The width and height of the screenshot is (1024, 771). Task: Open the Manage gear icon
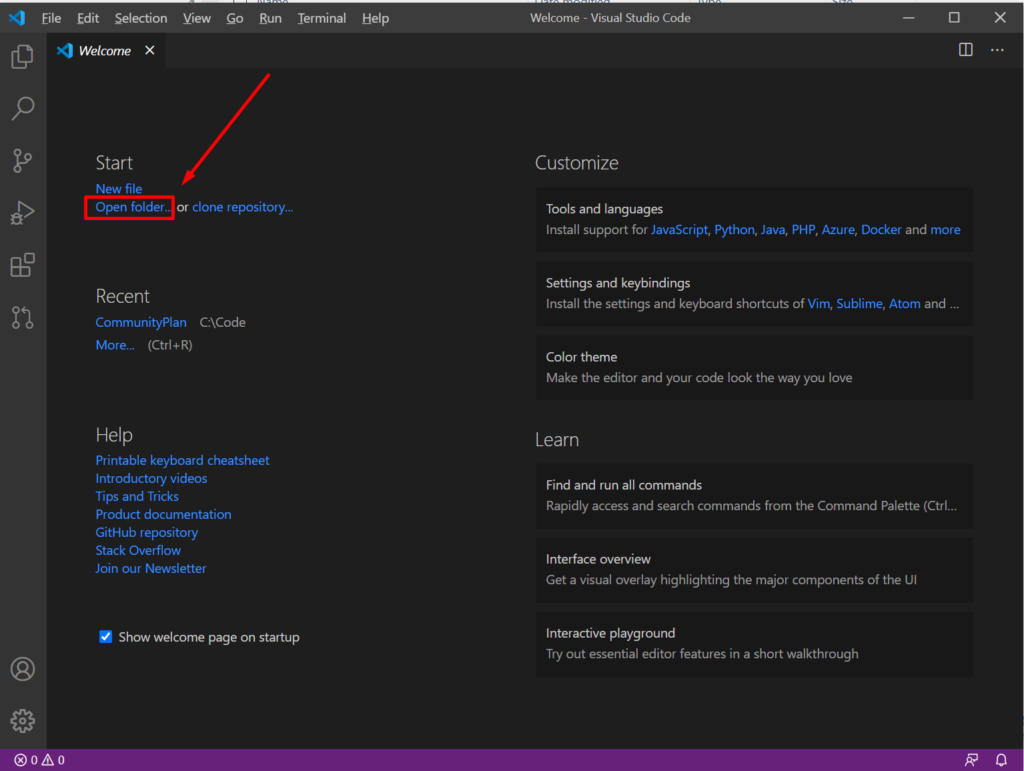click(x=22, y=721)
